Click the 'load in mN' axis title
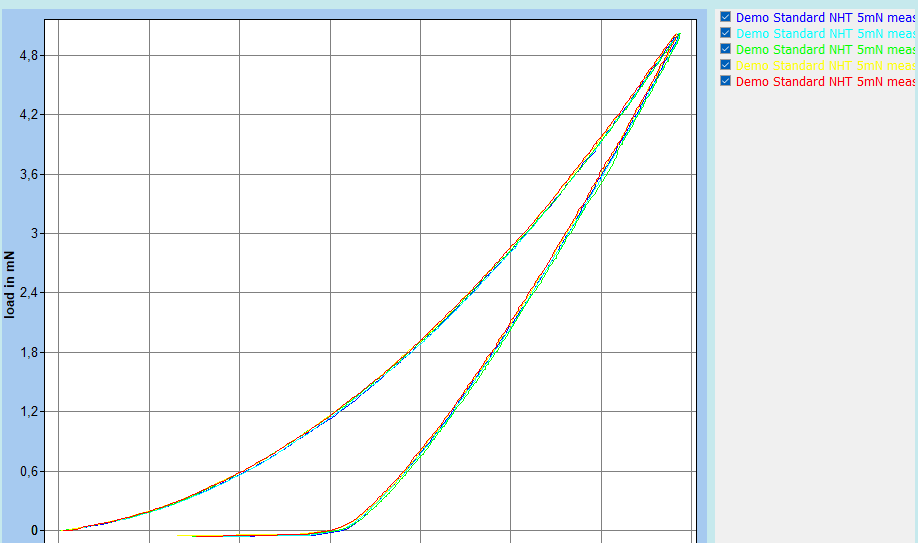 coord(10,284)
